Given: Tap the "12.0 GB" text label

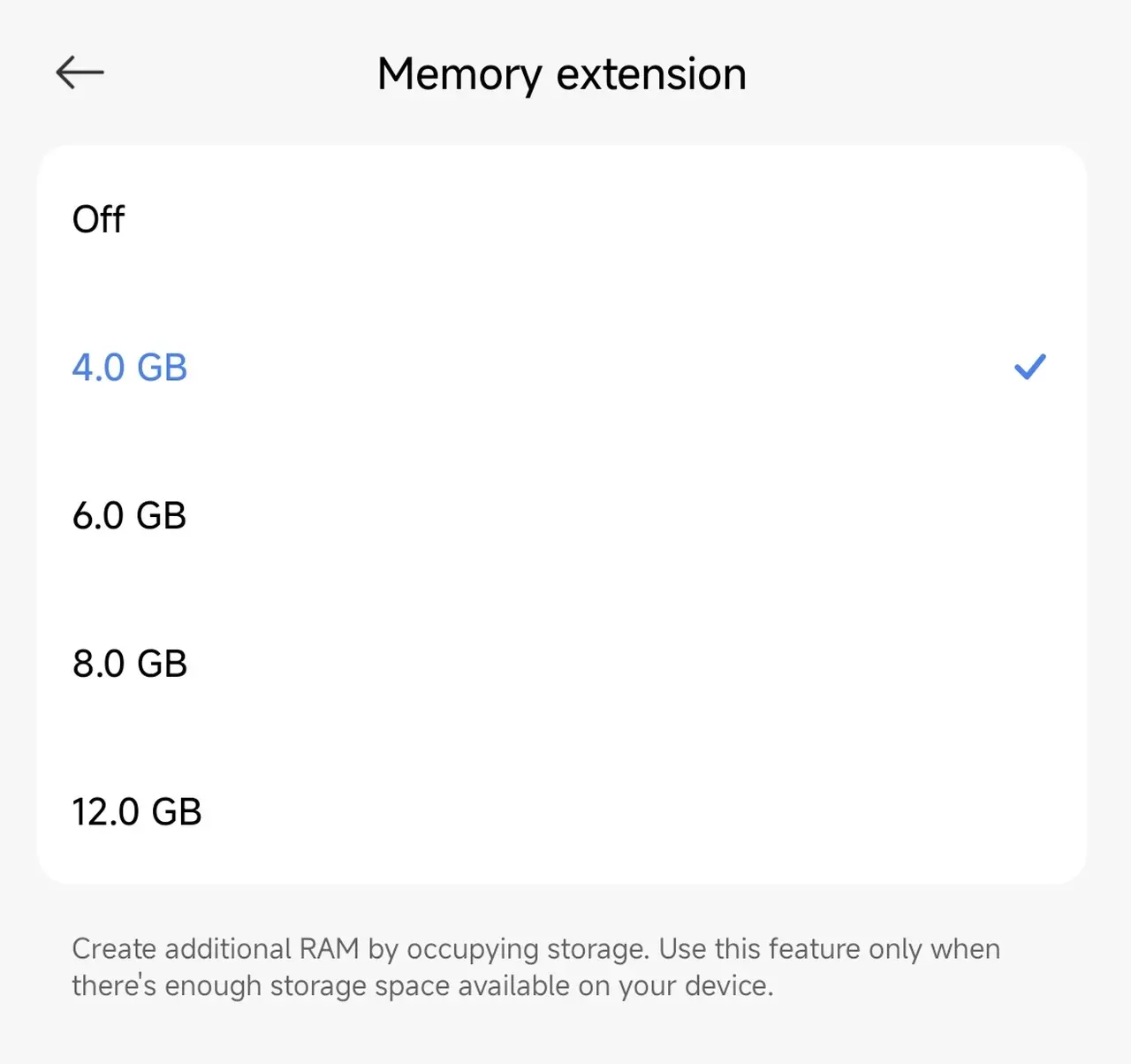Looking at the screenshot, I should (x=137, y=812).
